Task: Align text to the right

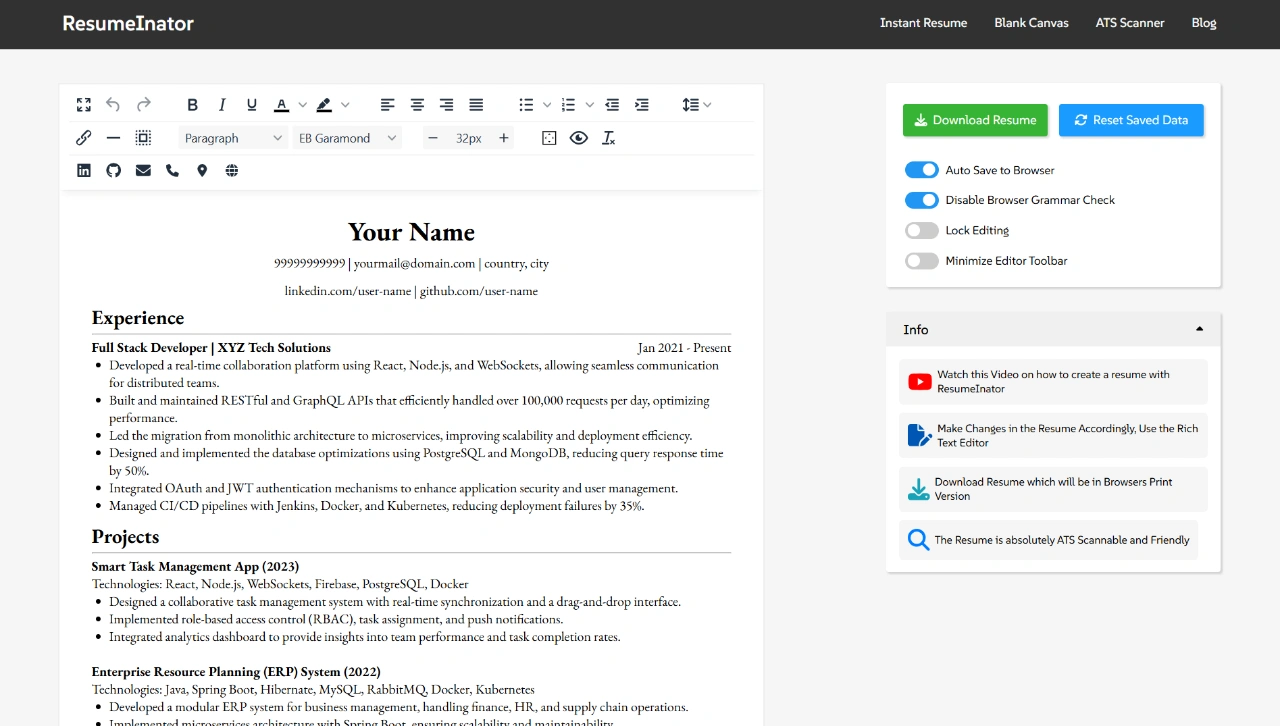Action: coord(447,105)
